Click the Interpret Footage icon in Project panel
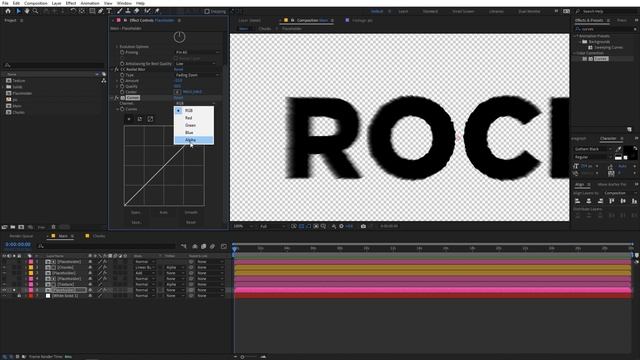The height and width of the screenshot is (360, 640). pyautogui.click(x=4, y=227)
